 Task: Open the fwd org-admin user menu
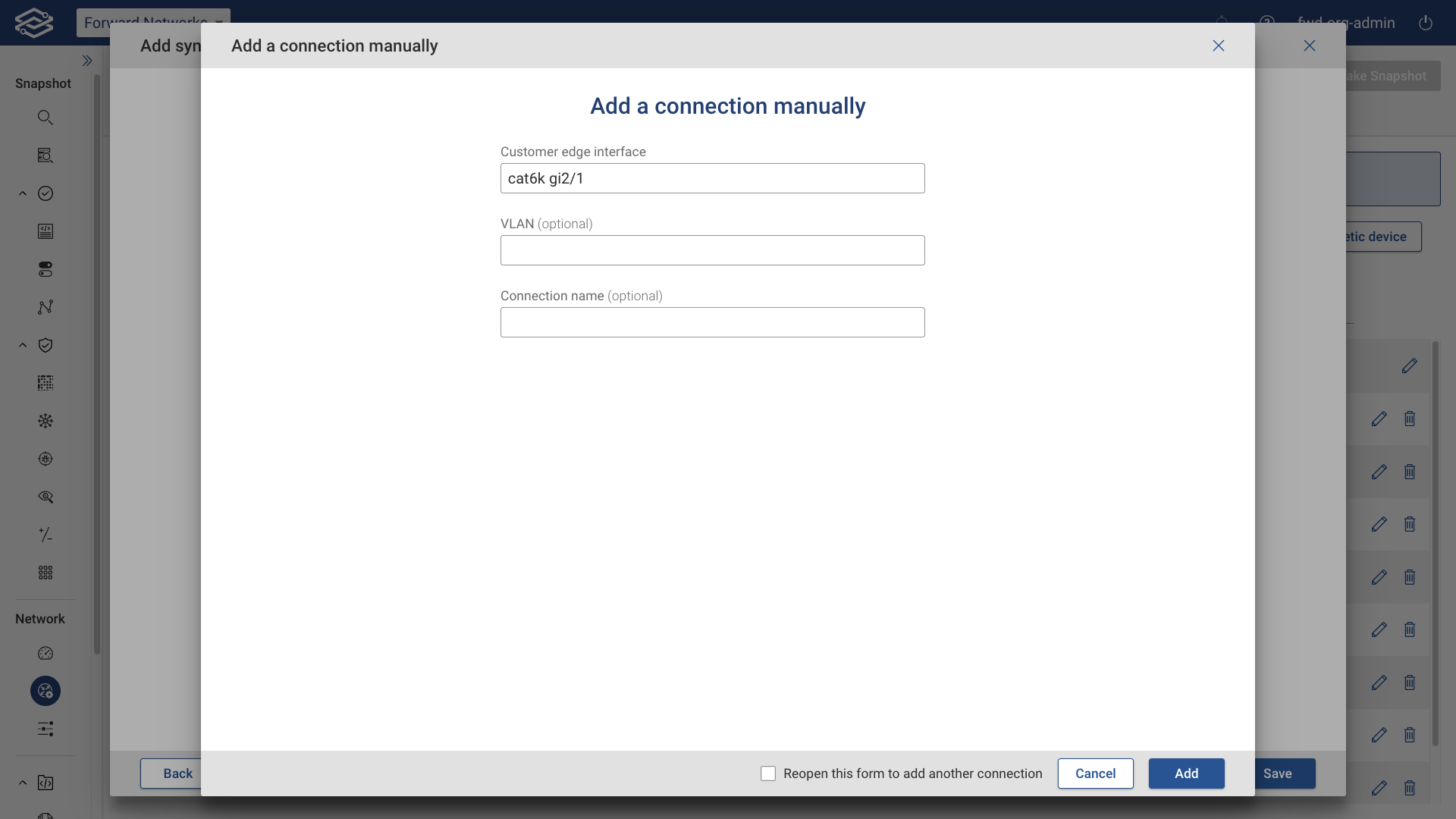[1346, 23]
